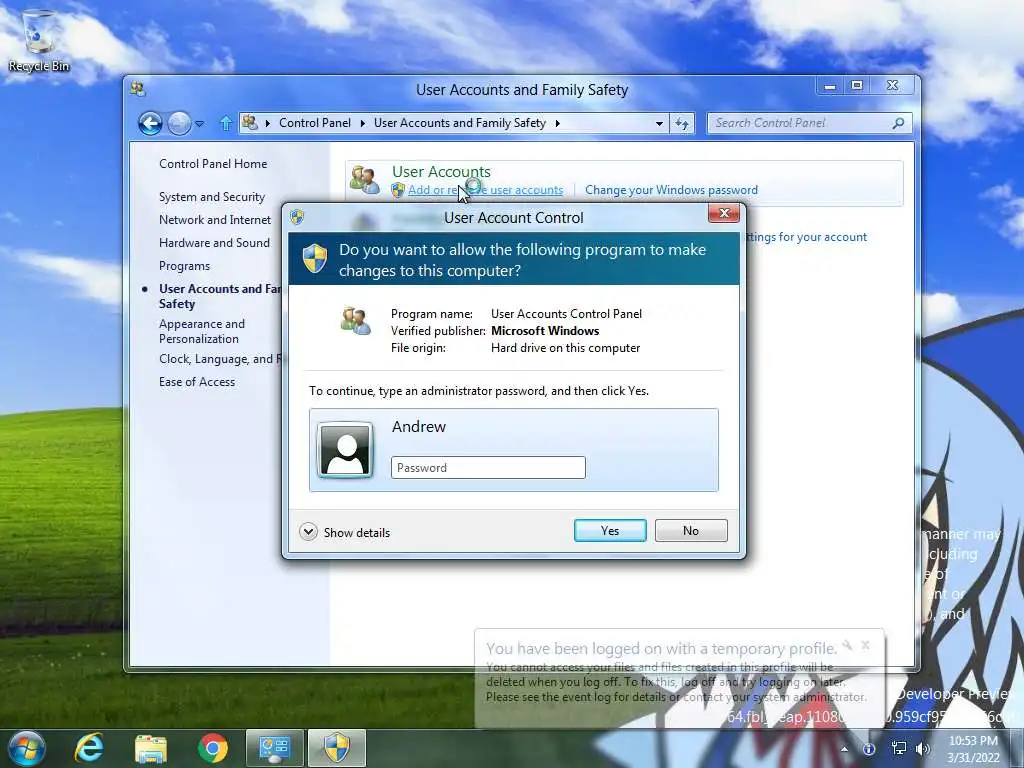Open System and Security category
The image size is (1024, 768).
(x=212, y=197)
